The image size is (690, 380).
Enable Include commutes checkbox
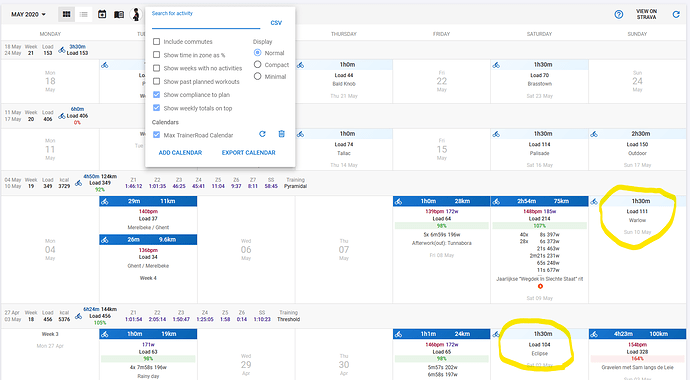tap(156, 41)
